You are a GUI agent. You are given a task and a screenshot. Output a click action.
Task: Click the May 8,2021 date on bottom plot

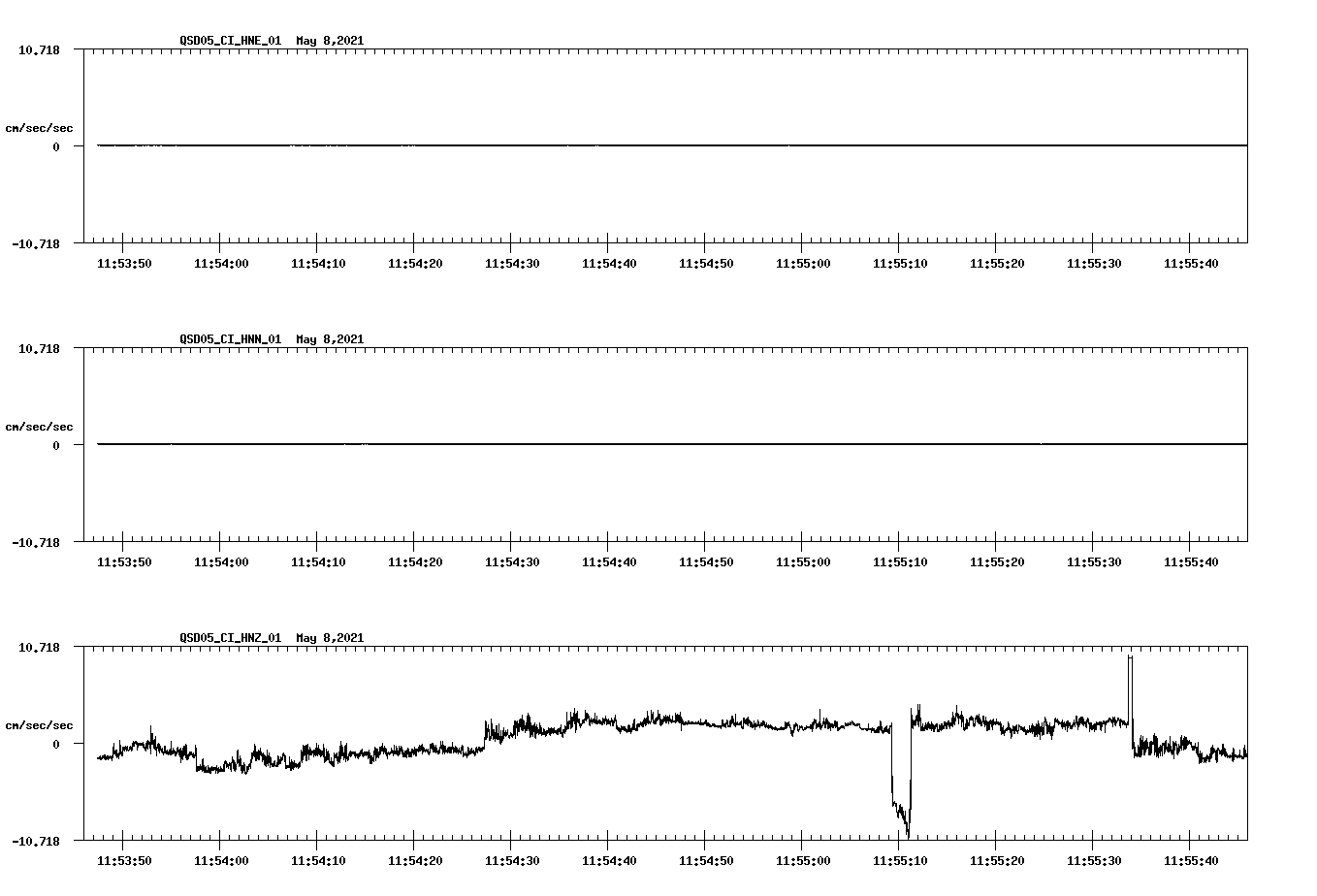(x=330, y=638)
